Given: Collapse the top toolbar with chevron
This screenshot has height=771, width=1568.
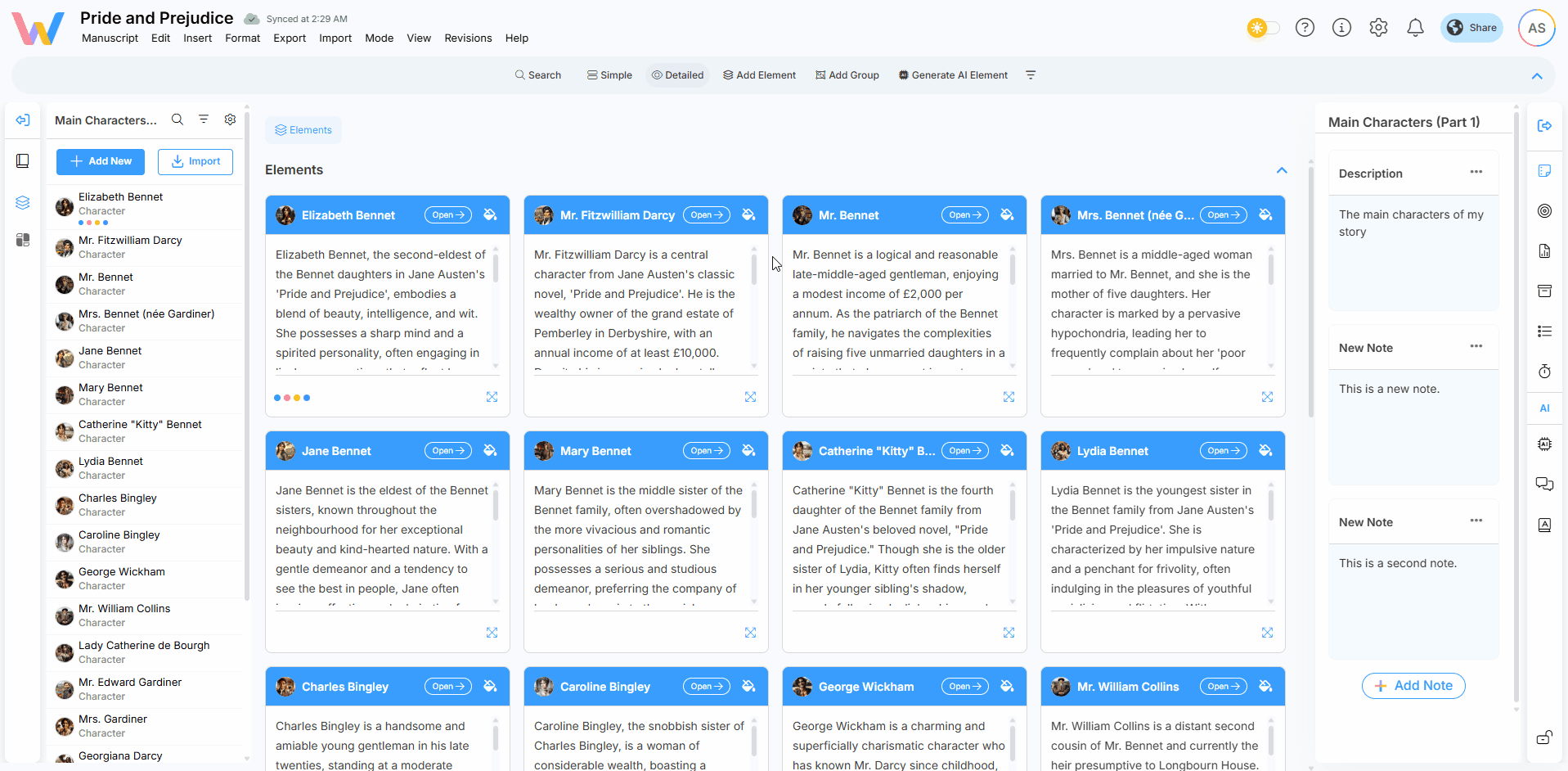Looking at the screenshot, I should [1537, 76].
